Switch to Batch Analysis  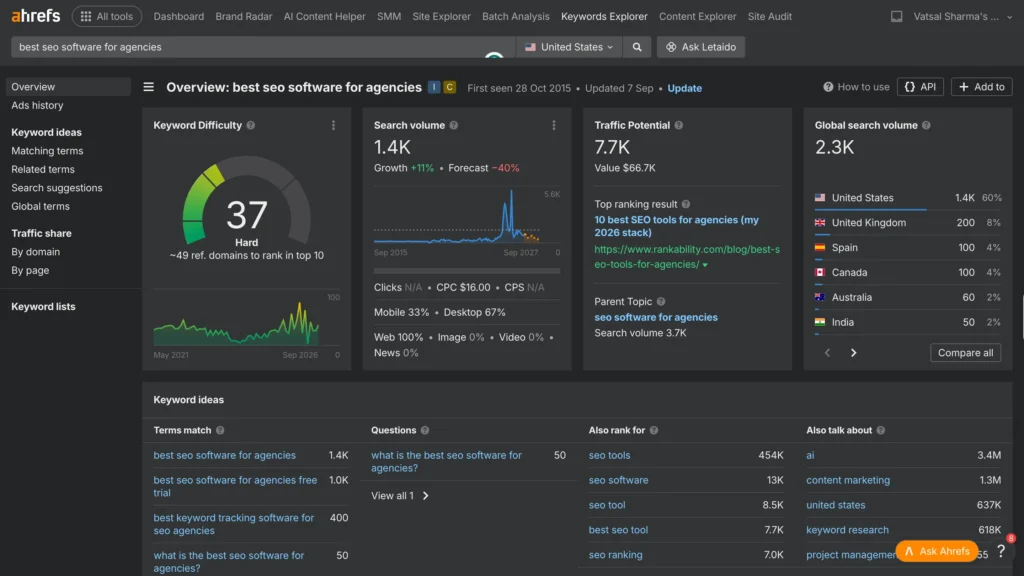pyautogui.click(x=516, y=16)
